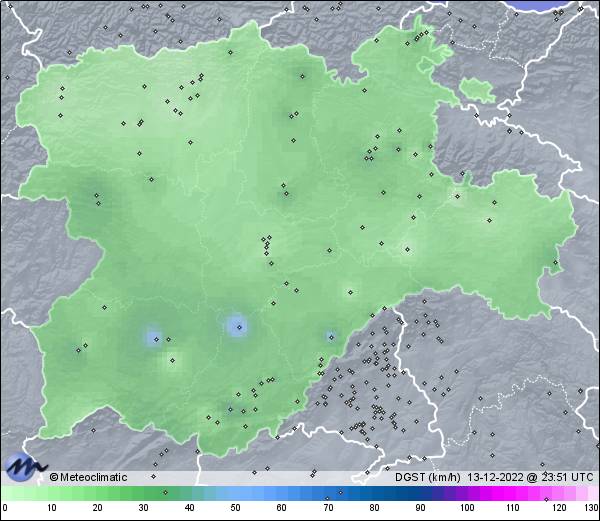Image resolution: width=600 pixels, height=521 pixels.
Task: Click the date 13-12-2022
Action: [x=495, y=477]
